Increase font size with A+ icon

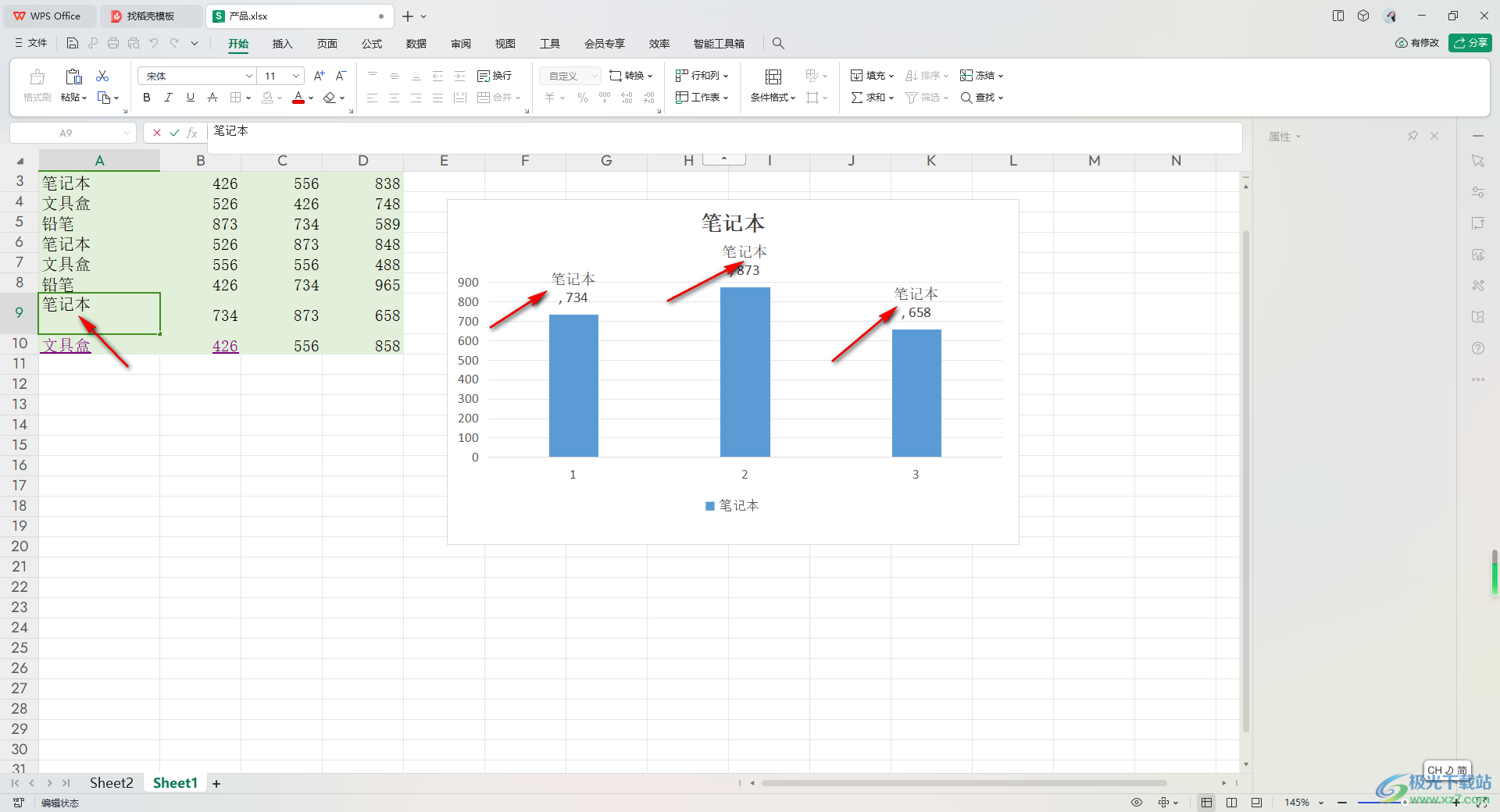coord(319,76)
